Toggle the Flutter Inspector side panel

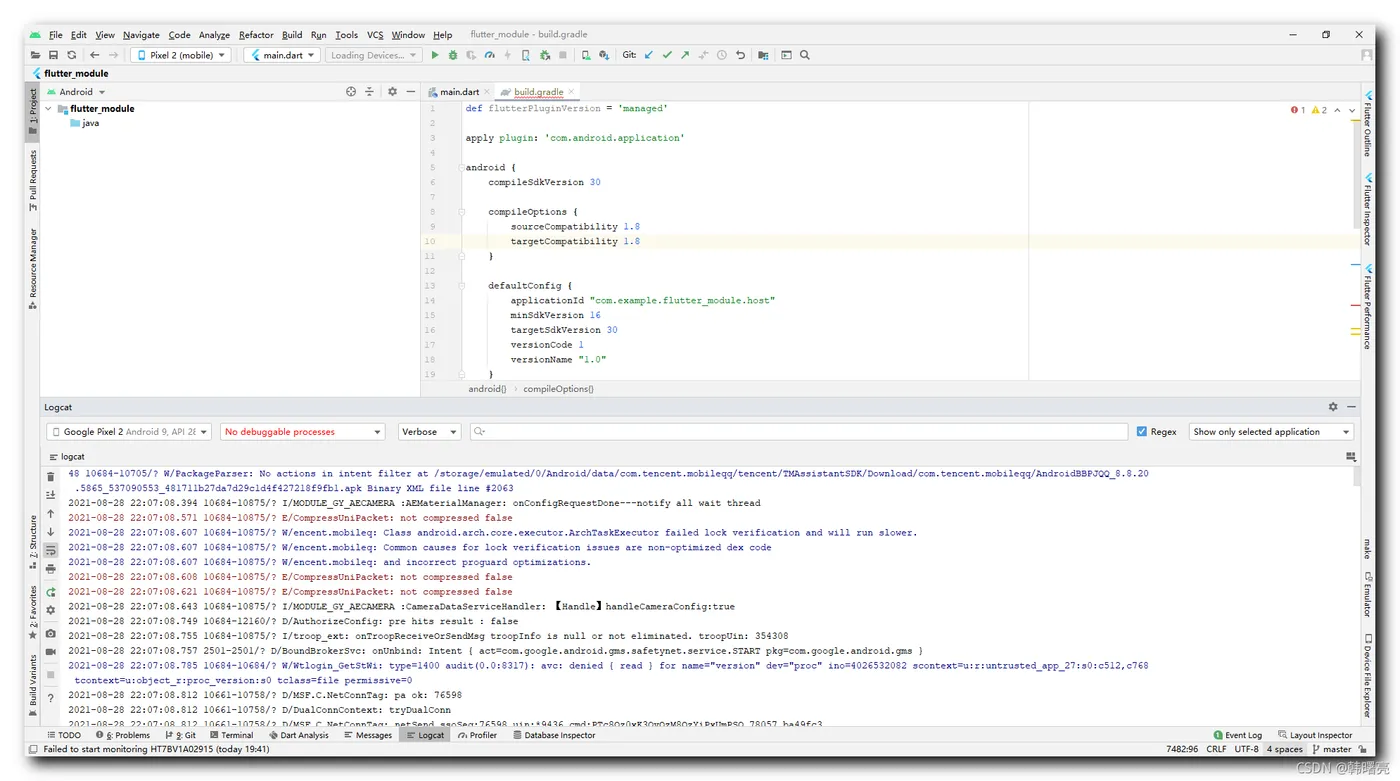(1367, 209)
